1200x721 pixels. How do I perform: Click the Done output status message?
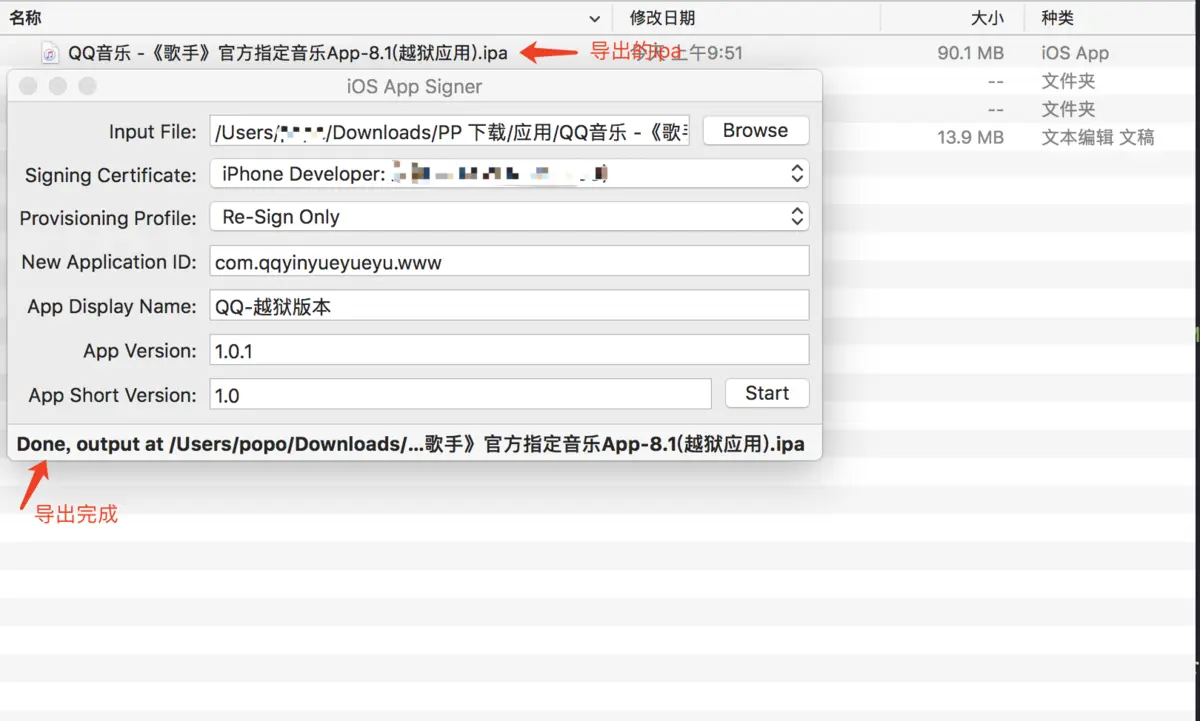point(411,444)
